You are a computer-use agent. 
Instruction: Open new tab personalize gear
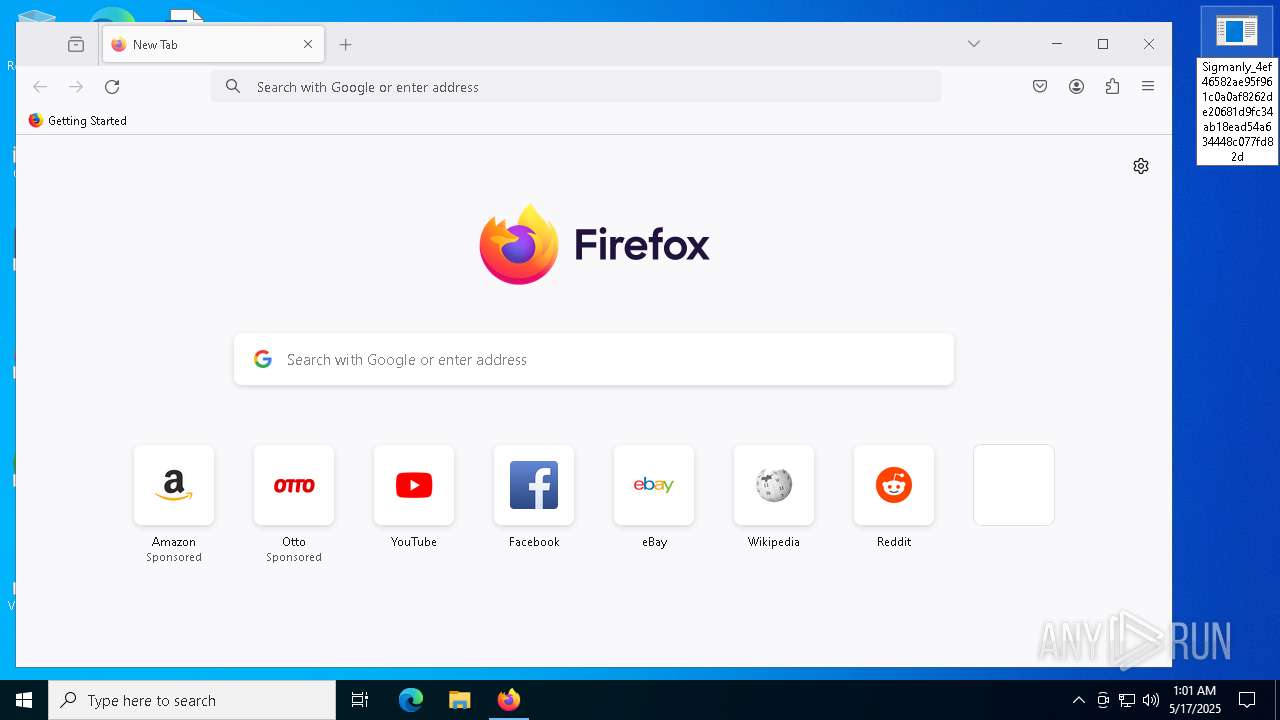[x=1141, y=166]
